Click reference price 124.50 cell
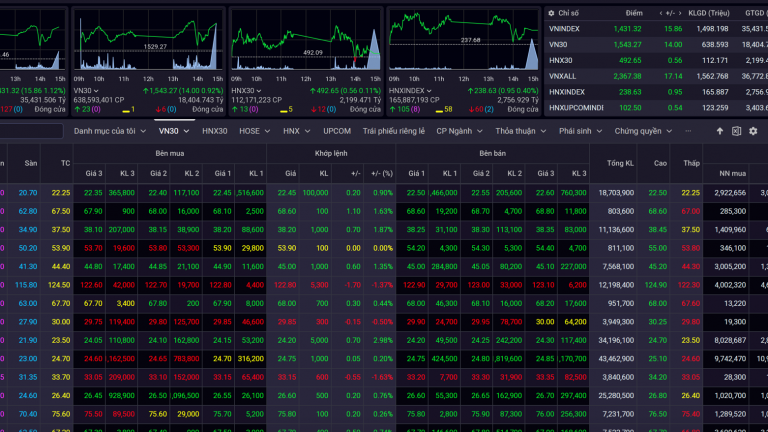The image size is (768, 432). click(x=59, y=285)
